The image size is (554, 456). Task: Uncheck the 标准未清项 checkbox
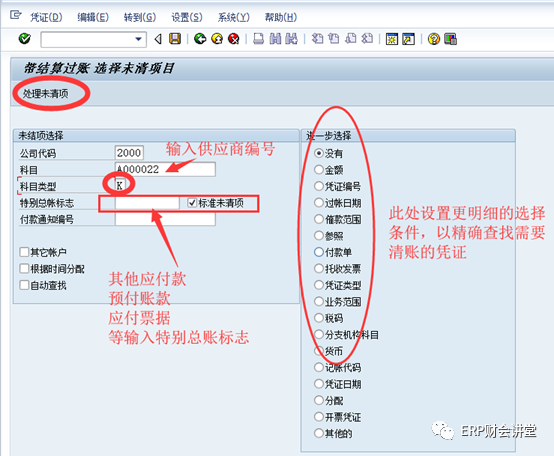click(192, 203)
